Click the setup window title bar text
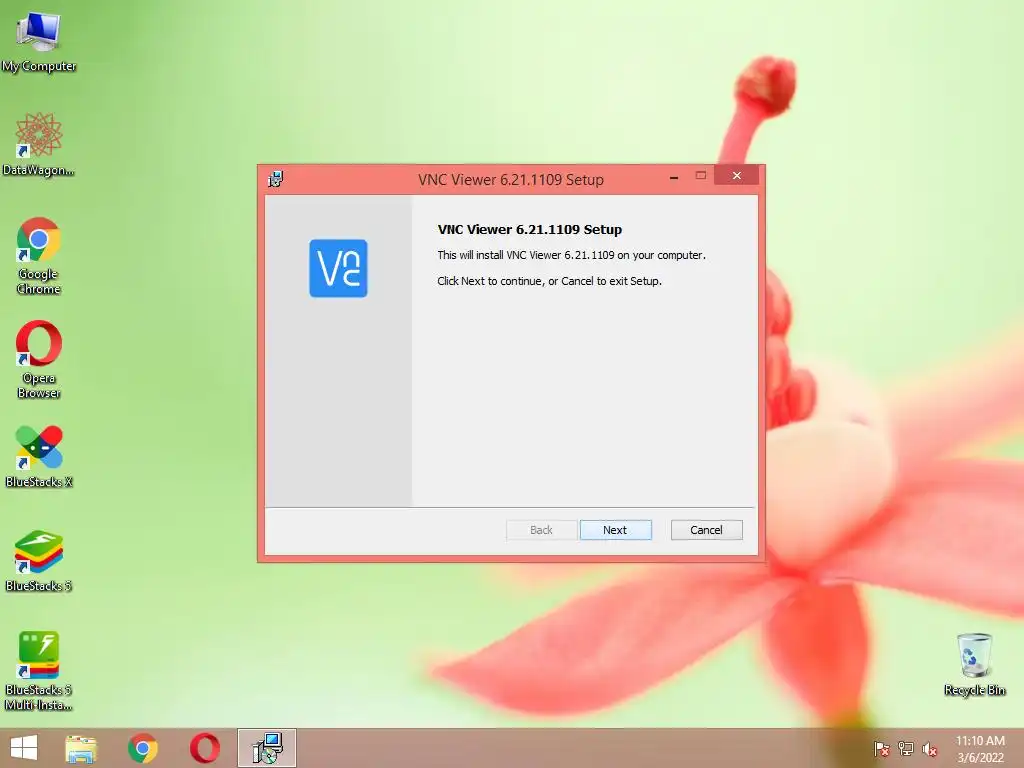This screenshot has width=1024, height=768. [x=511, y=180]
